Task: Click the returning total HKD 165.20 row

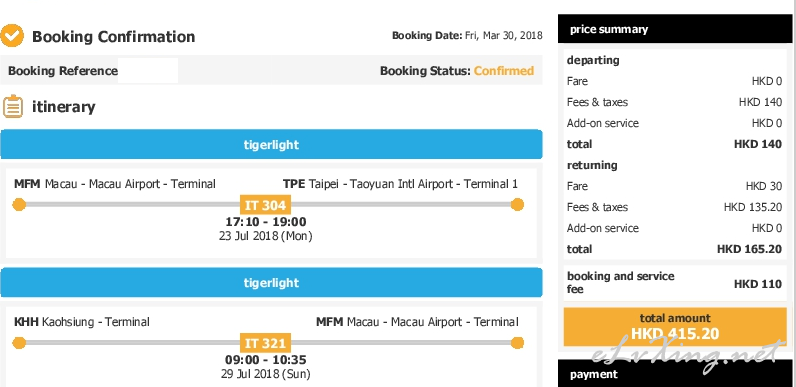Action: point(675,249)
